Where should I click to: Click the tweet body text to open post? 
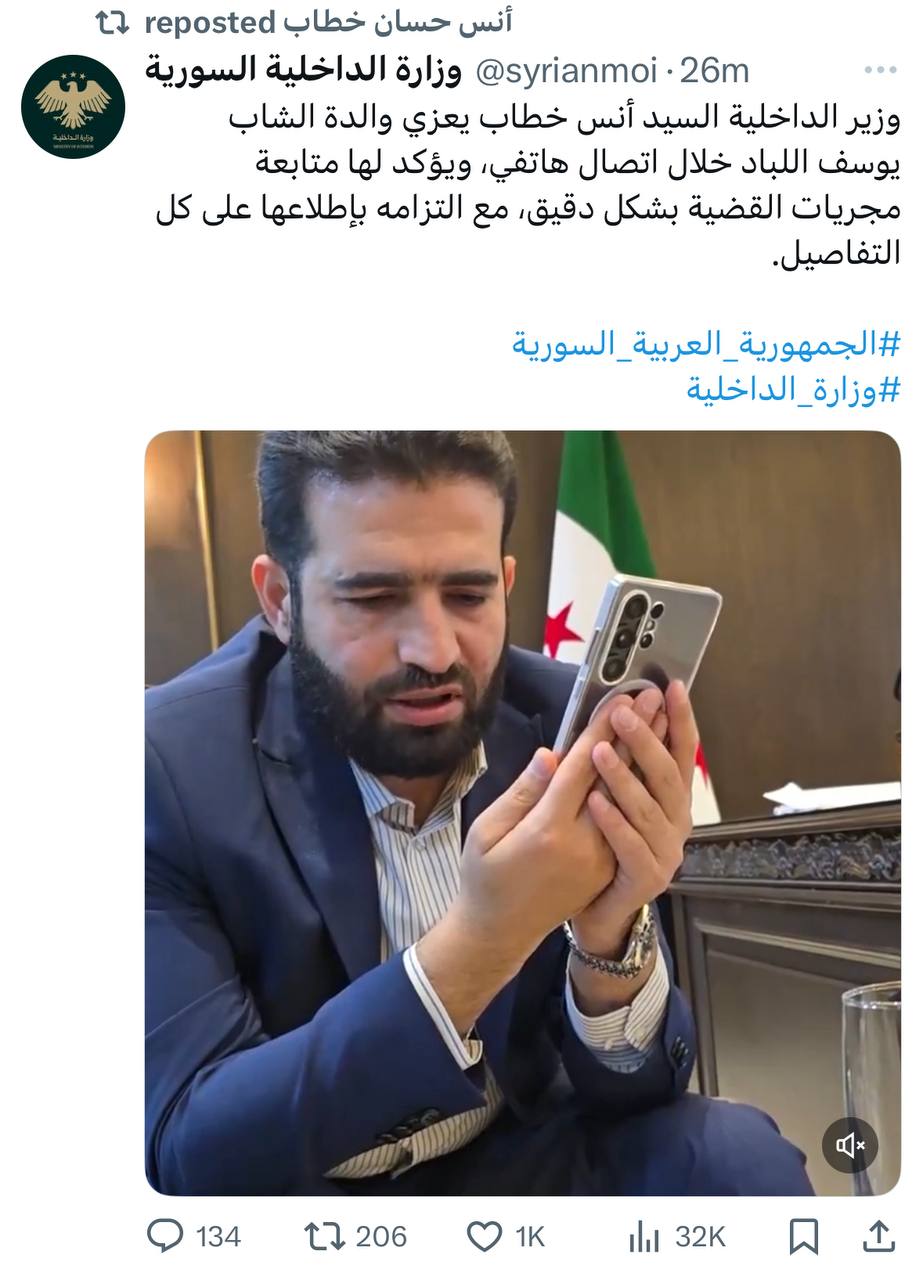pyautogui.click(x=529, y=185)
